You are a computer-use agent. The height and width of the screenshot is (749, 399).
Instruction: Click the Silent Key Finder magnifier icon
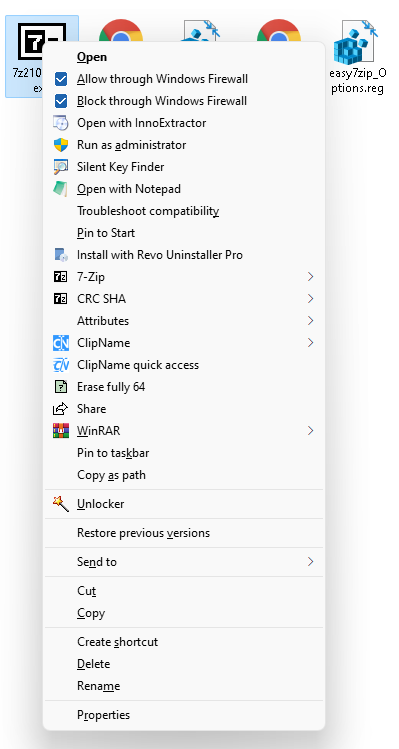[61, 167]
